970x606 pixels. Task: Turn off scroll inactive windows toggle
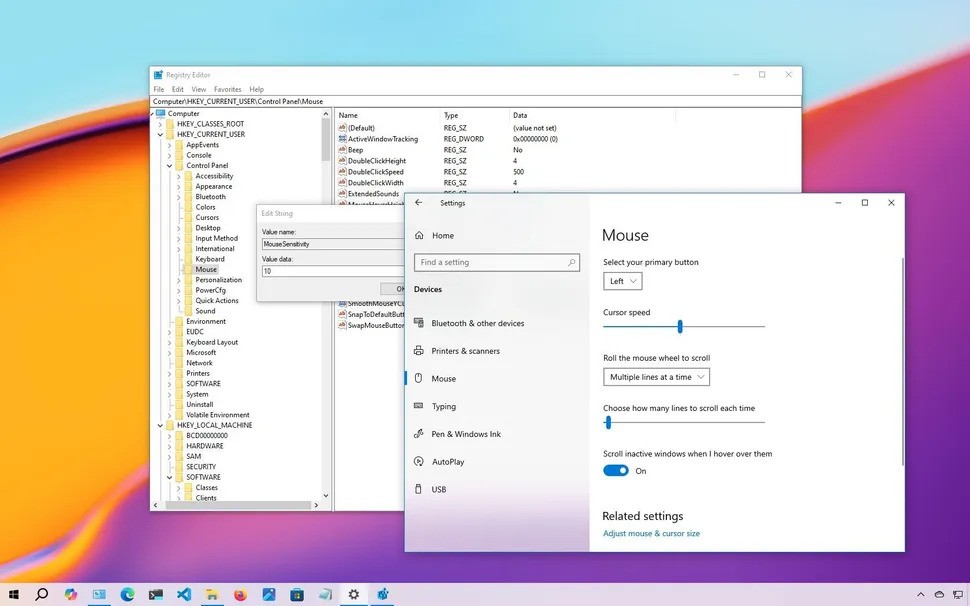tap(616, 471)
